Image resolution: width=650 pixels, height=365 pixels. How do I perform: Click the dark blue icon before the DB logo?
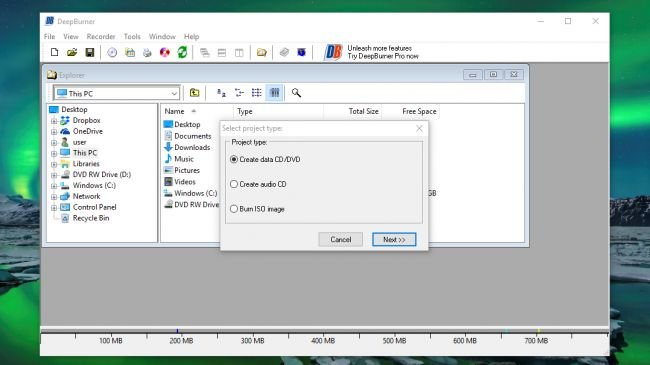[301, 52]
